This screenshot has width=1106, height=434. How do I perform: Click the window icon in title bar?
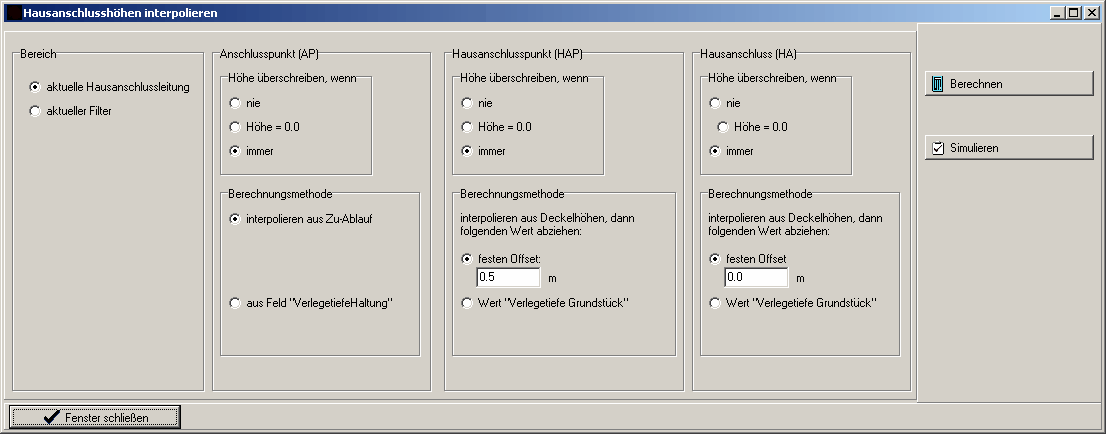click(13, 13)
